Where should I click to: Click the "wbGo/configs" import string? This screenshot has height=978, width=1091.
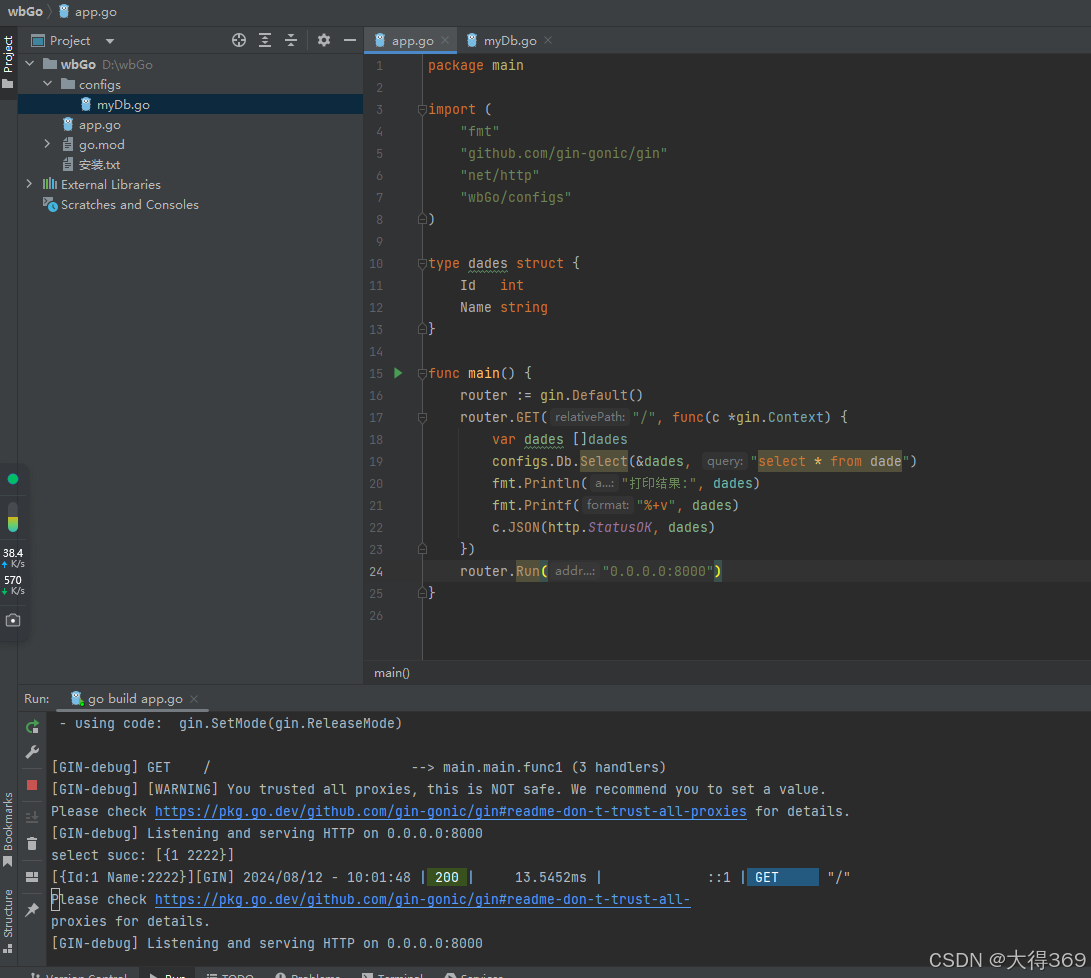(516, 198)
